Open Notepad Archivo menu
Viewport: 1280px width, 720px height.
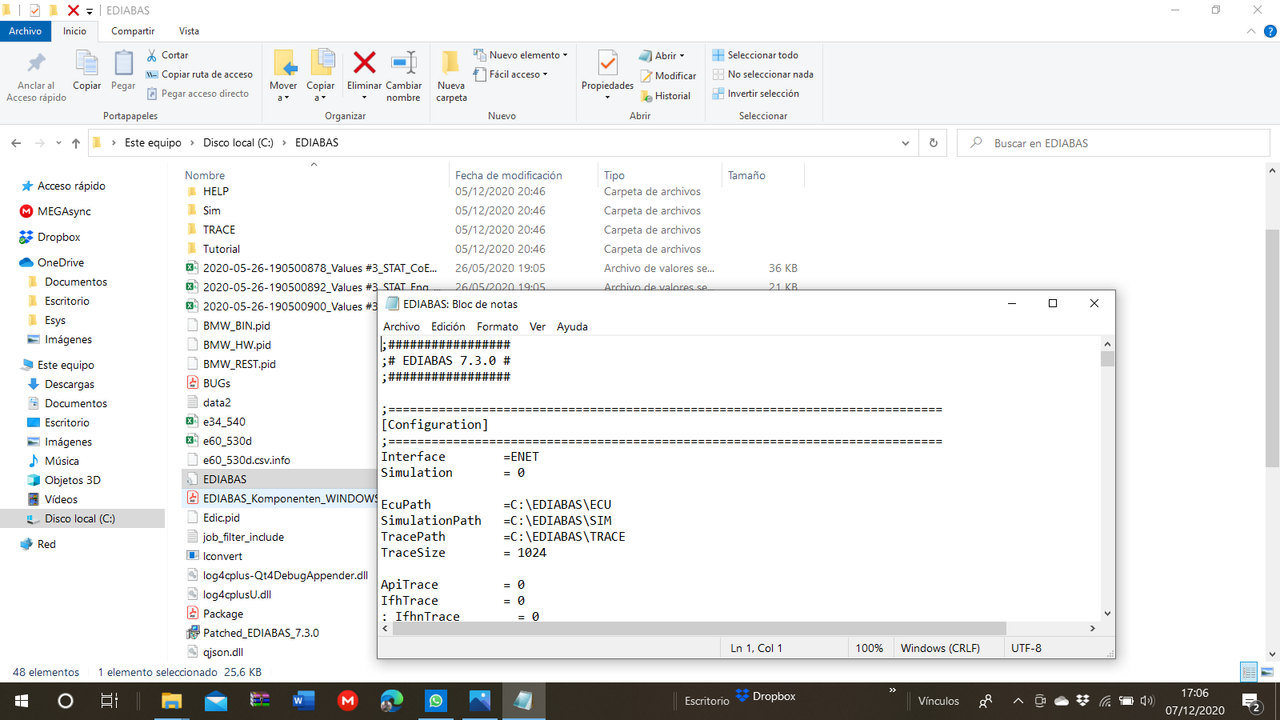[x=401, y=327]
